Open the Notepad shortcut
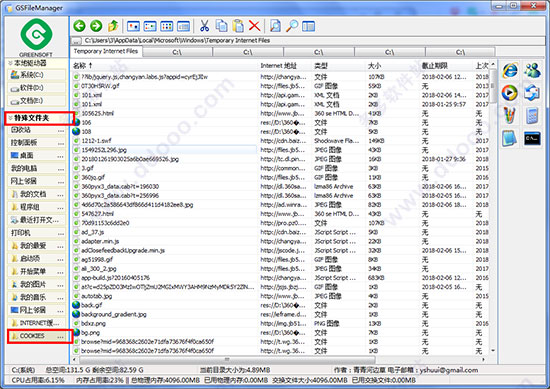Screen dimensions: 550x389 point(509,139)
